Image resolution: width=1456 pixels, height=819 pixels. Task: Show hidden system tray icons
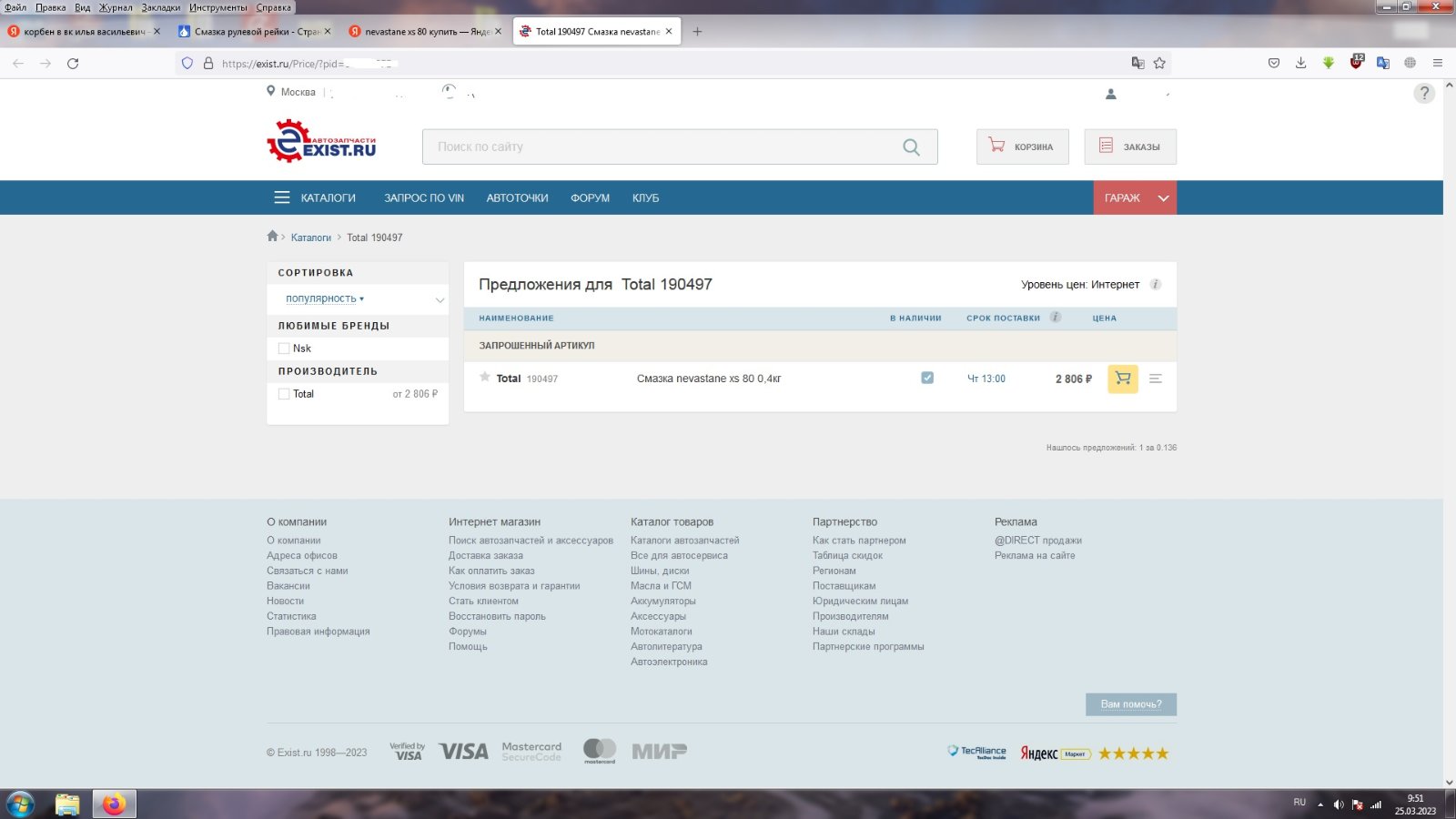(1320, 804)
